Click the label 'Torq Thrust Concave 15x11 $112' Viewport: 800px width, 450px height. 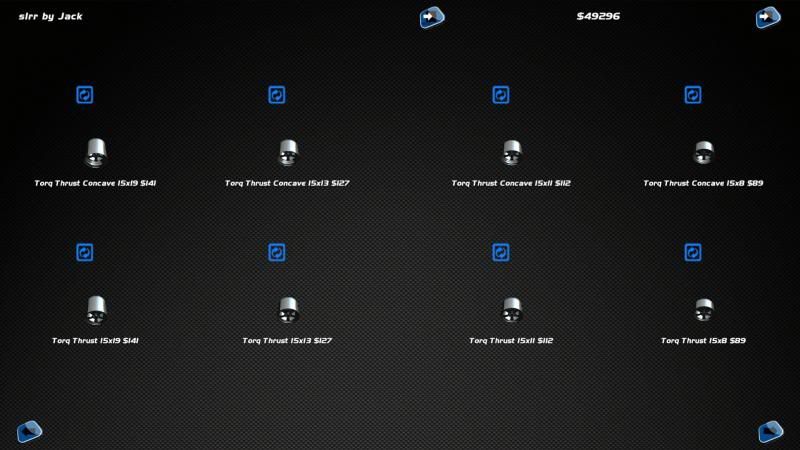click(511, 183)
